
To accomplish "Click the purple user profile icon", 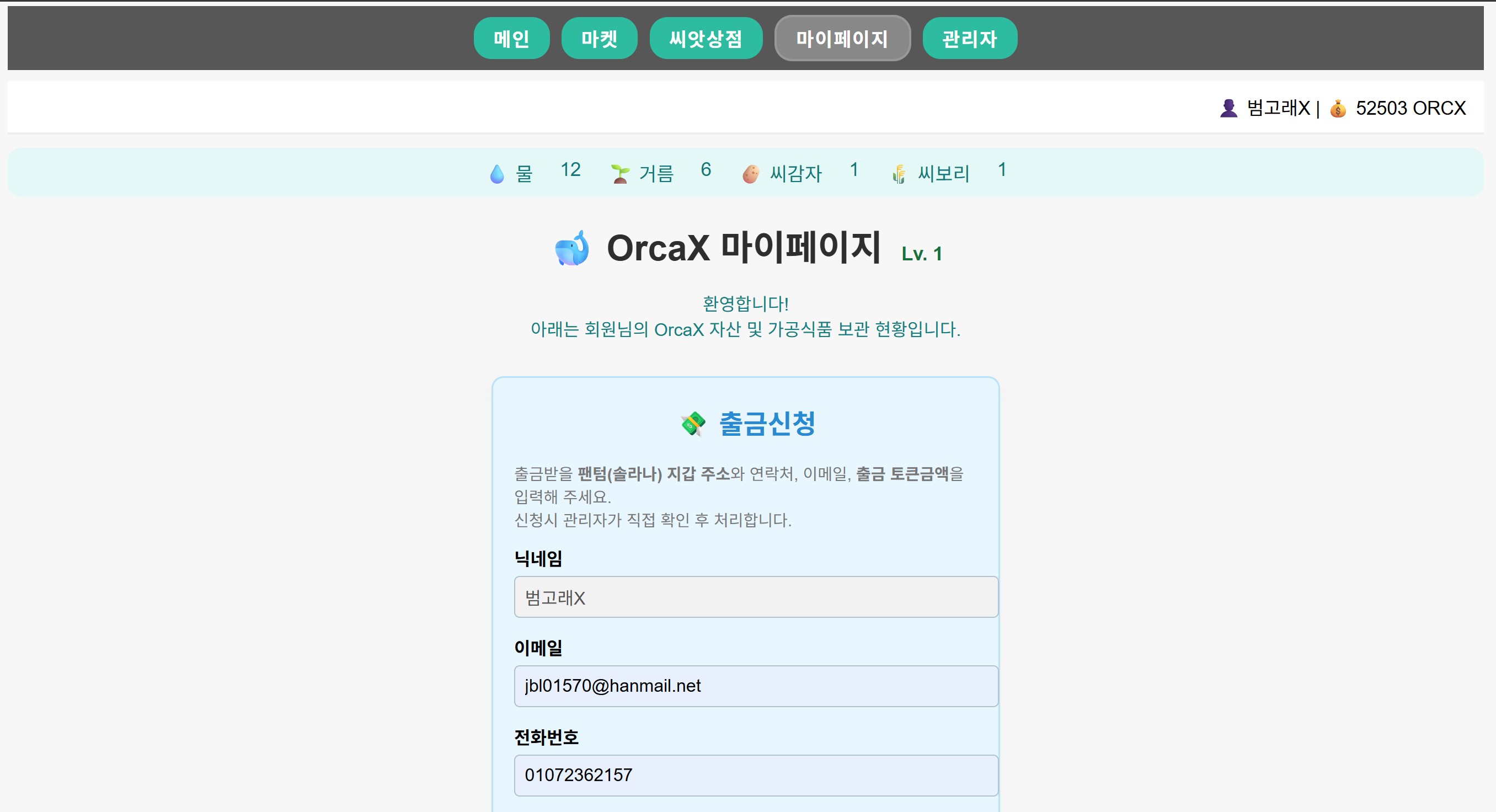I will [1228, 108].
